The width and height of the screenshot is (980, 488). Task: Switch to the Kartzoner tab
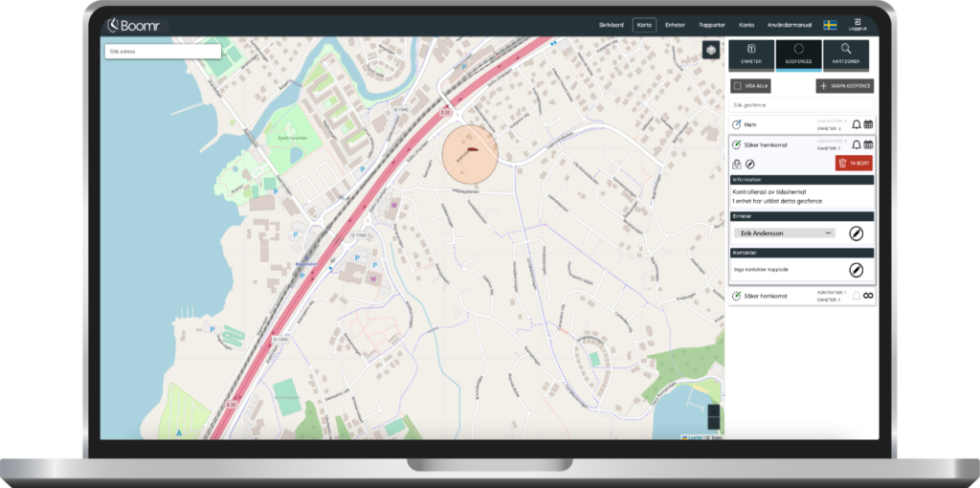pyautogui.click(x=846, y=55)
